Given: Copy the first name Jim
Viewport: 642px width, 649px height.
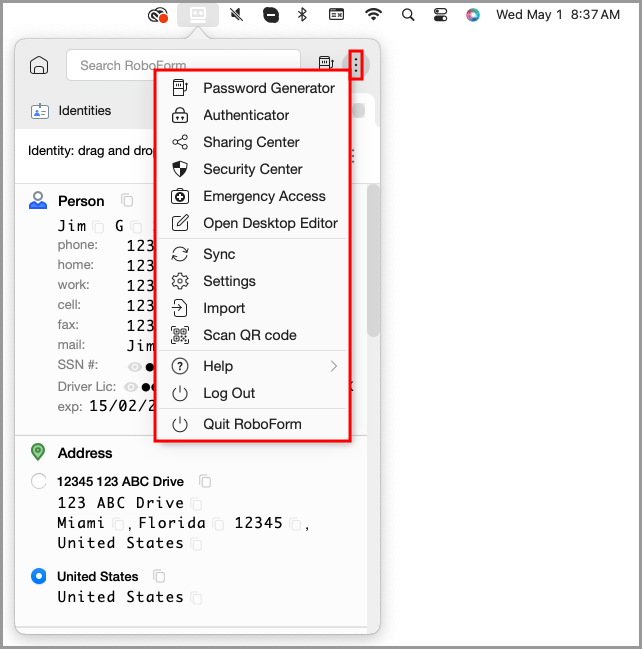Looking at the screenshot, I should (99, 227).
